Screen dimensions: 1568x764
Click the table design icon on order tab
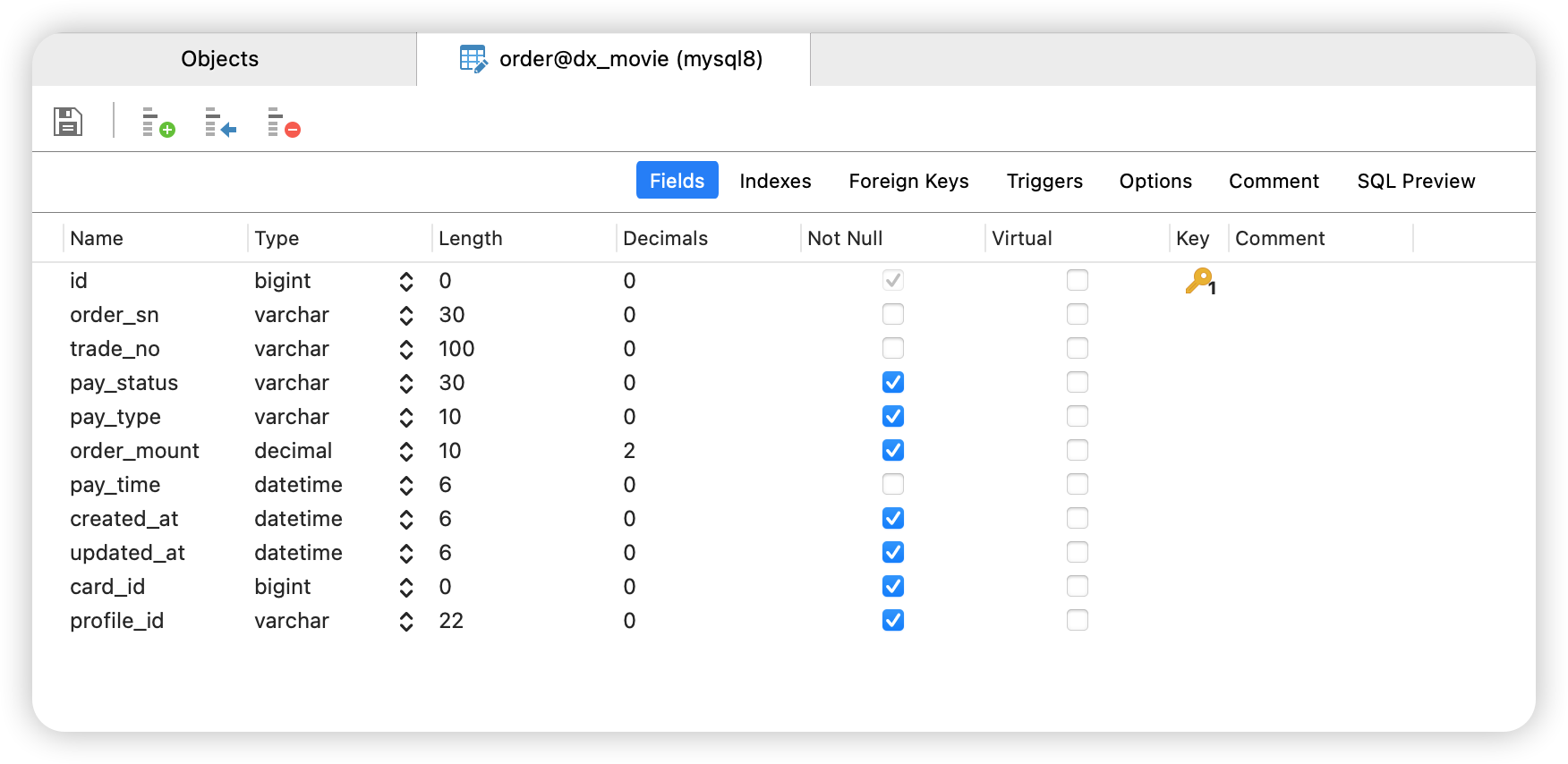[x=473, y=59]
